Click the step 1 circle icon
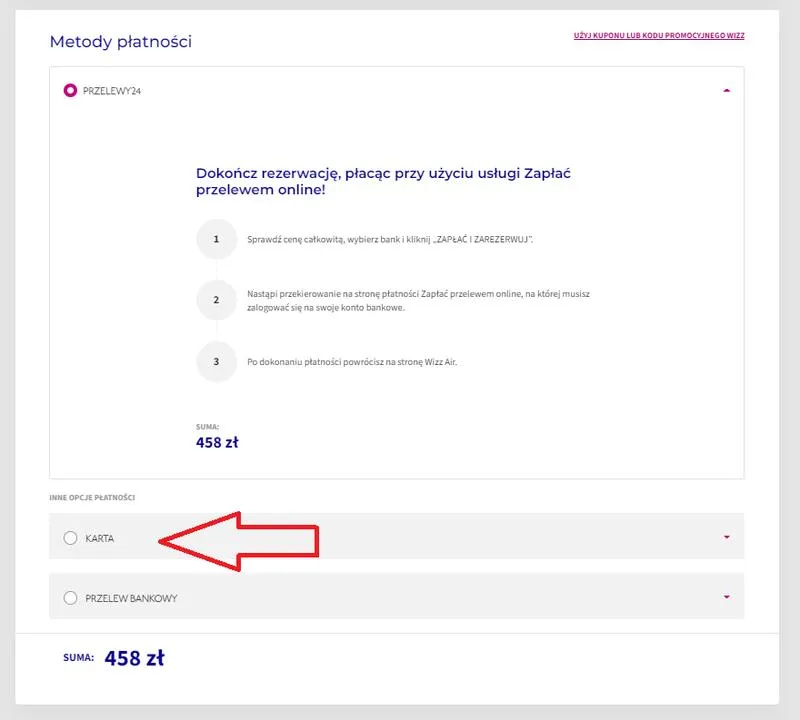This screenshot has height=720, width=800. (x=217, y=240)
